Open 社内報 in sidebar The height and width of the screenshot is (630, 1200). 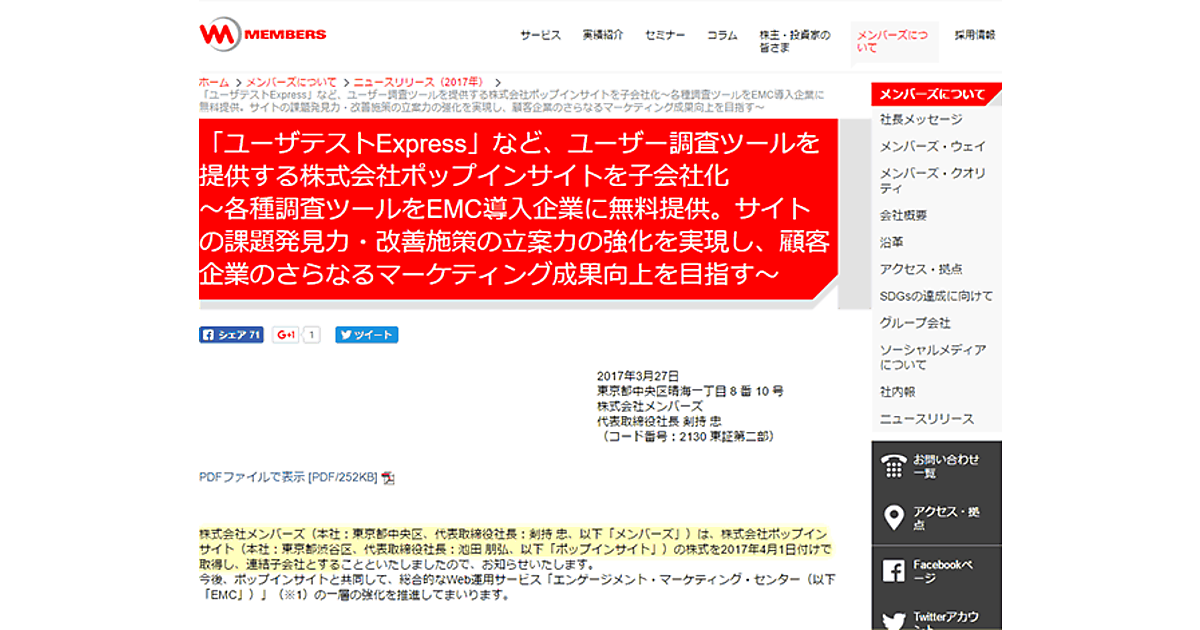click(897, 392)
